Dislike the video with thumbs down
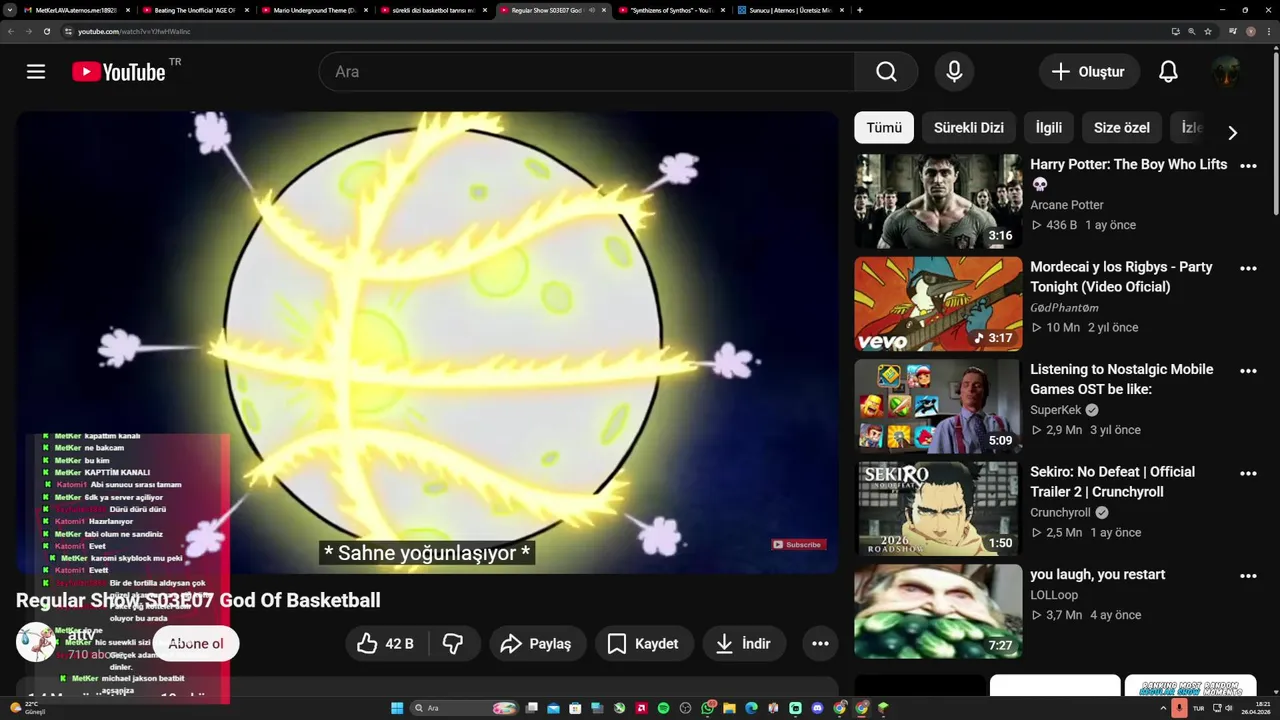The image size is (1280, 720). [453, 644]
